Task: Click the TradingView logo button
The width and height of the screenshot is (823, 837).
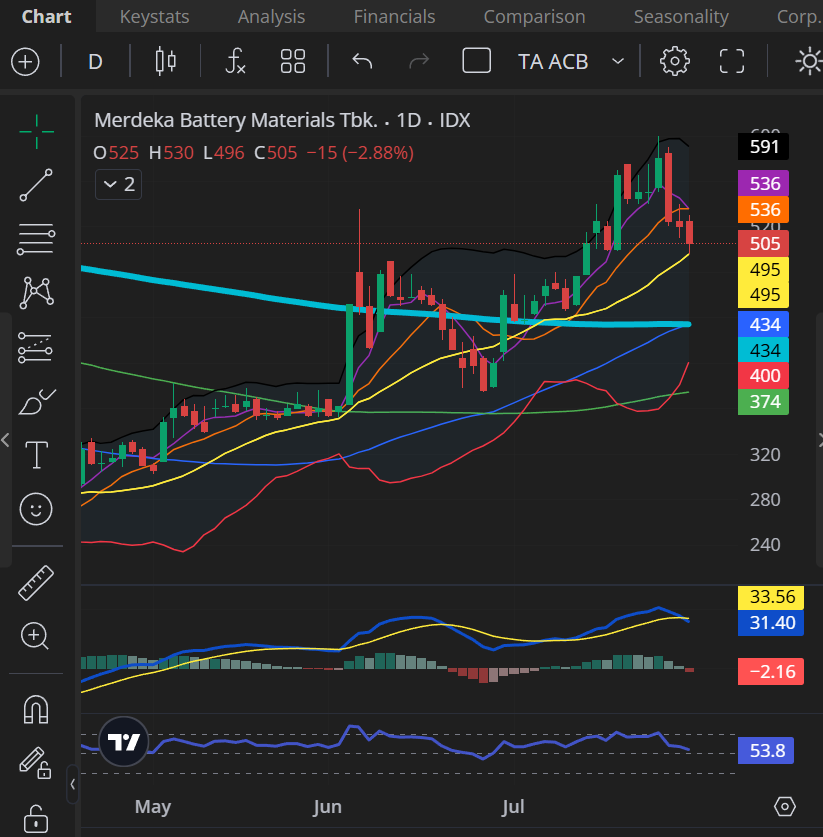Action: point(124,742)
